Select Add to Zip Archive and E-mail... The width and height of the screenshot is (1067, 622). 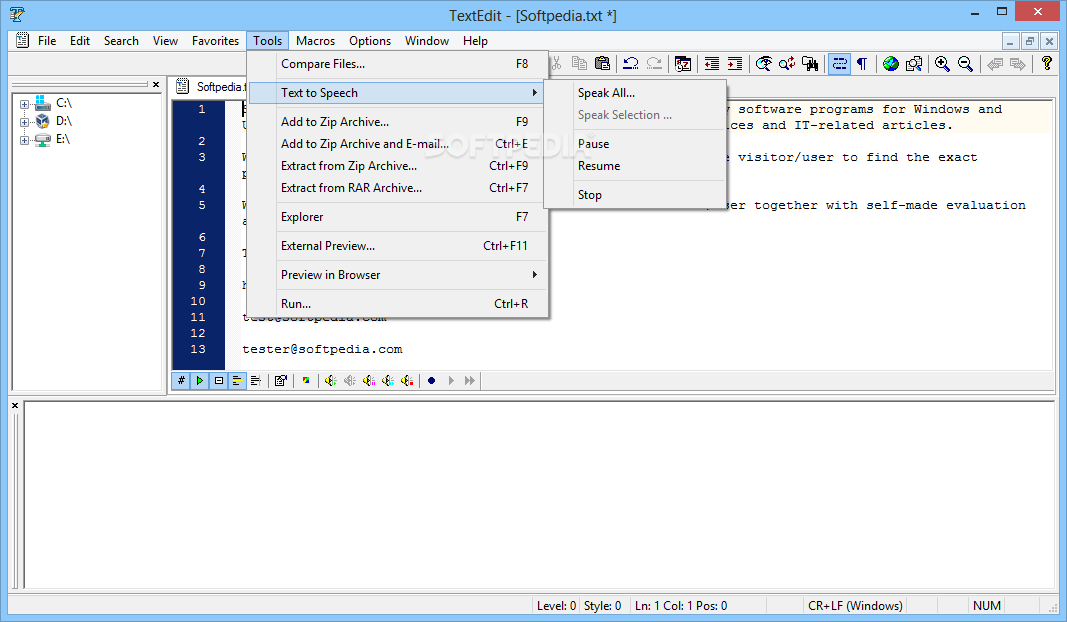point(397,144)
